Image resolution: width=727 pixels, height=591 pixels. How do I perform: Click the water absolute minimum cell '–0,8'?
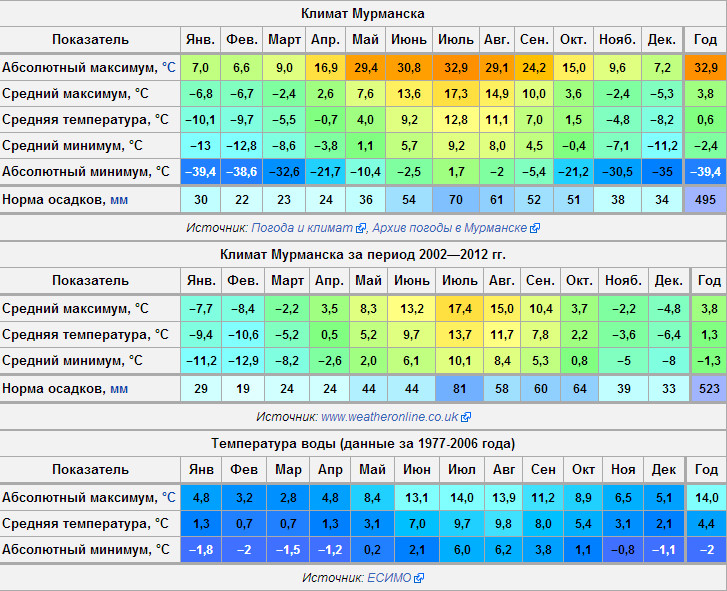623,550
